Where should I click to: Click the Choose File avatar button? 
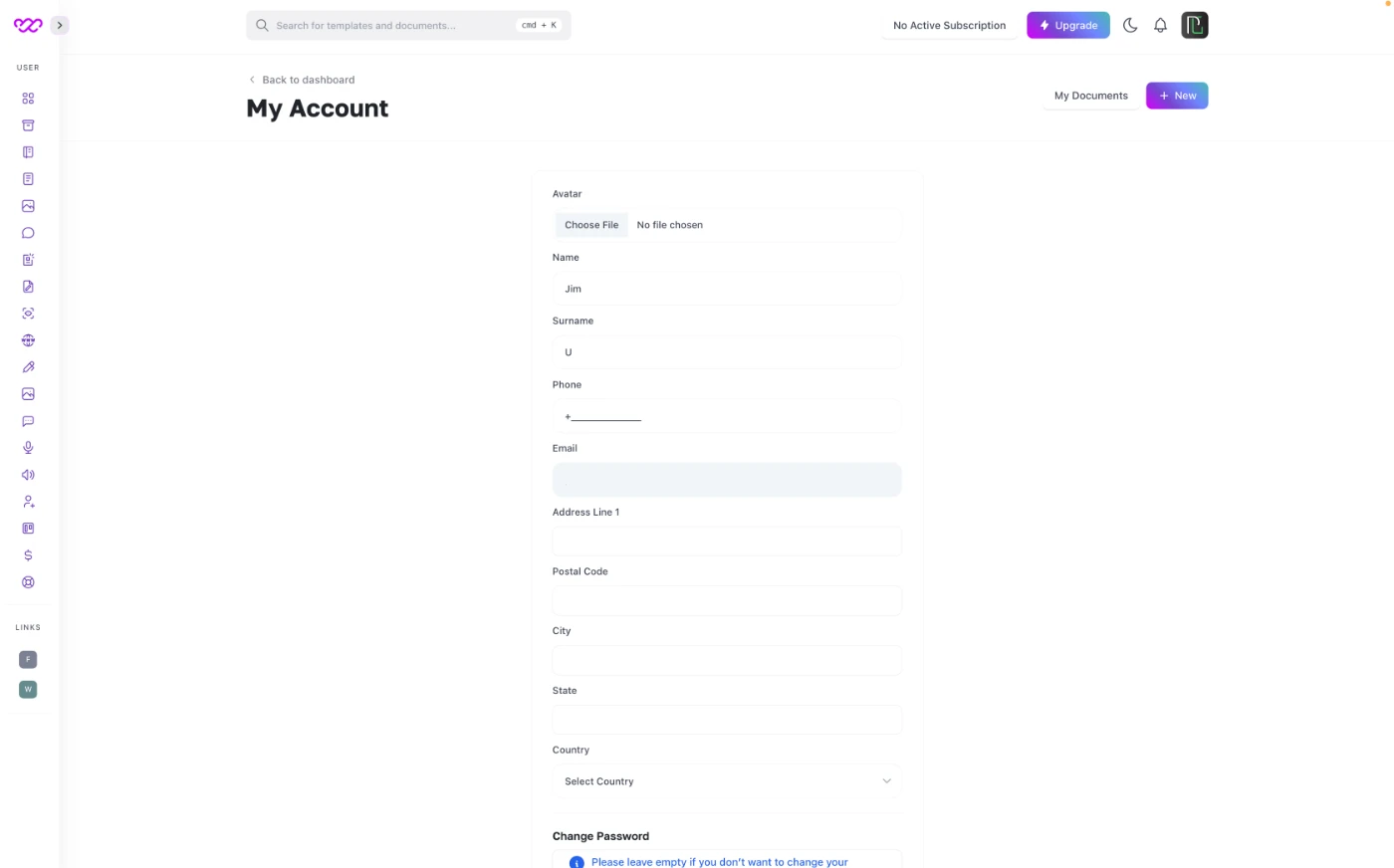(x=591, y=225)
